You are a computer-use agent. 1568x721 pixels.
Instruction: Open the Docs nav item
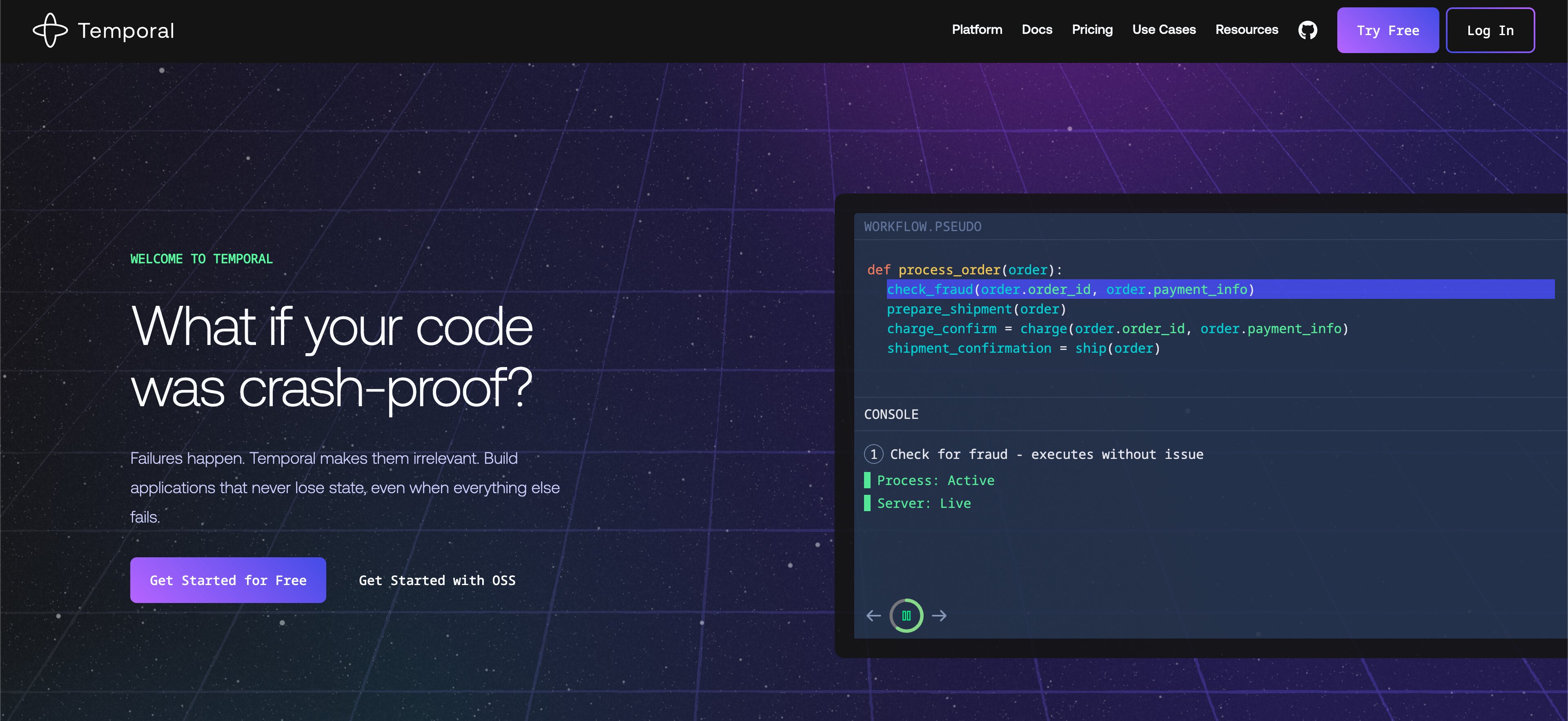click(x=1037, y=30)
